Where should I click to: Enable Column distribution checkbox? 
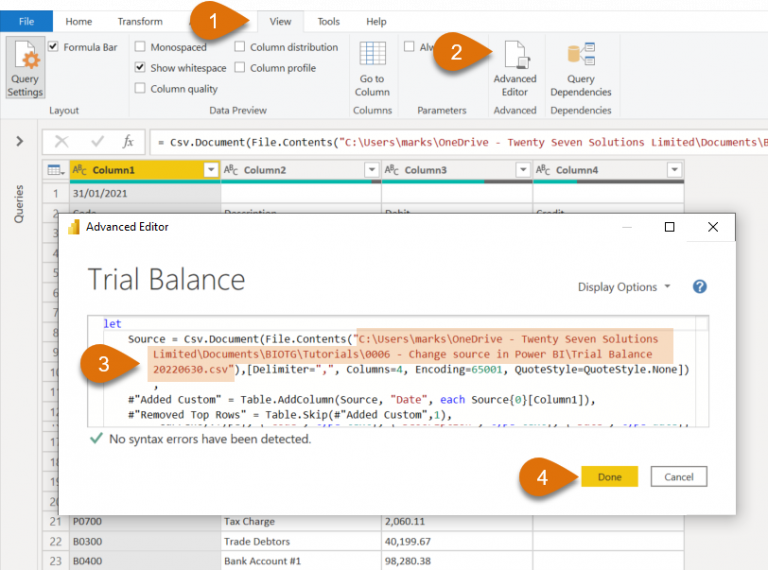(241, 47)
